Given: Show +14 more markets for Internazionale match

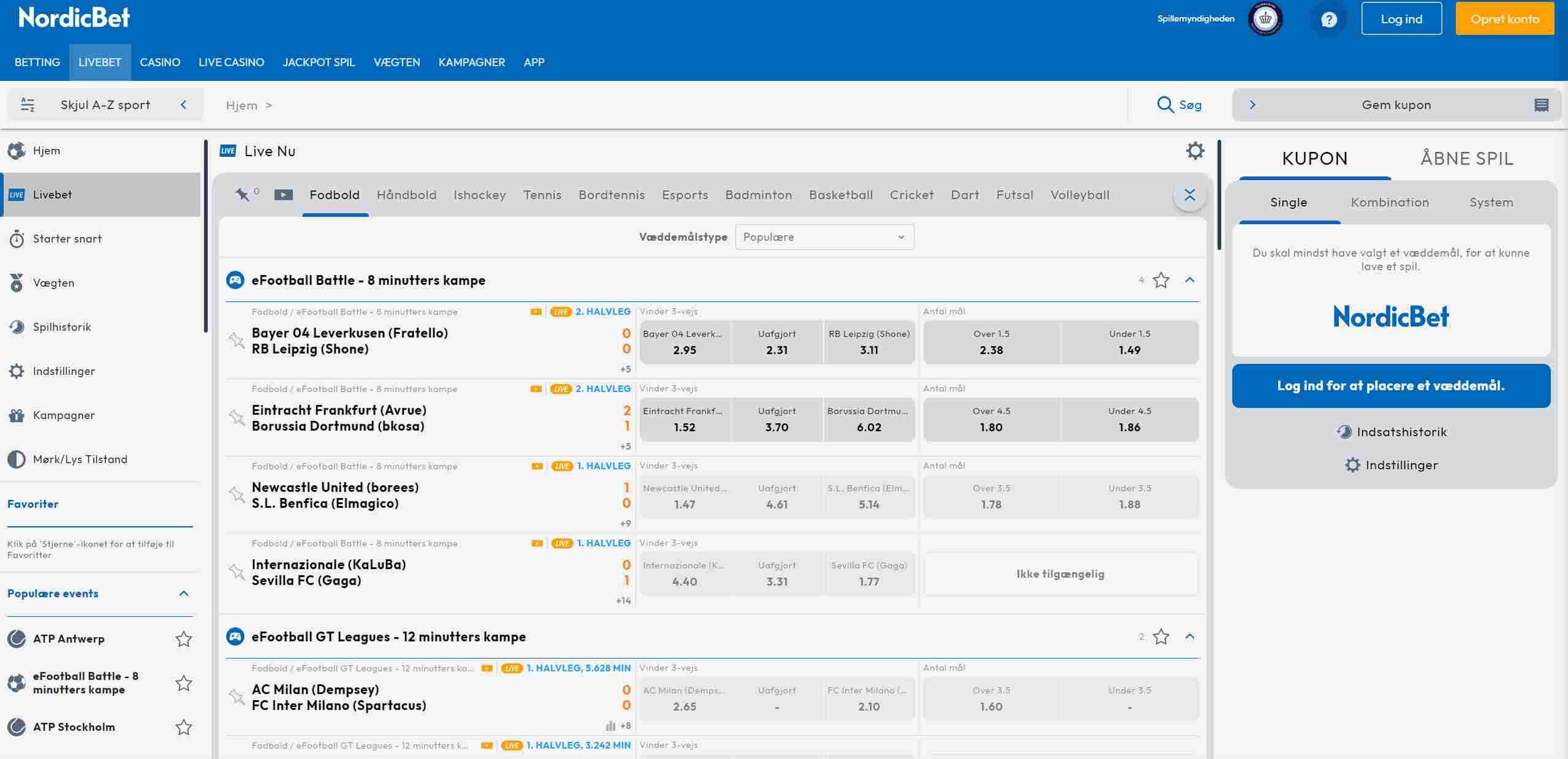Looking at the screenshot, I should click(x=623, y=601).
